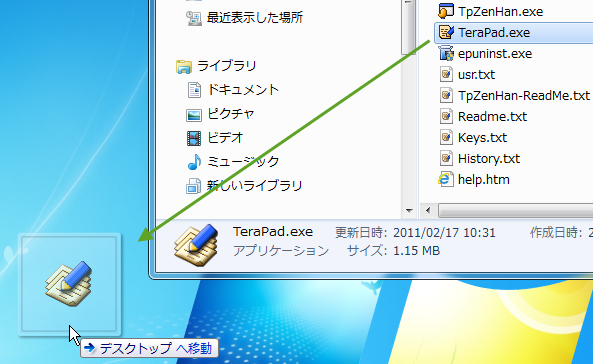Click the large TeraPad icon in details pane
The width and height of the screenshot is (593, 364).
(196, 245)
